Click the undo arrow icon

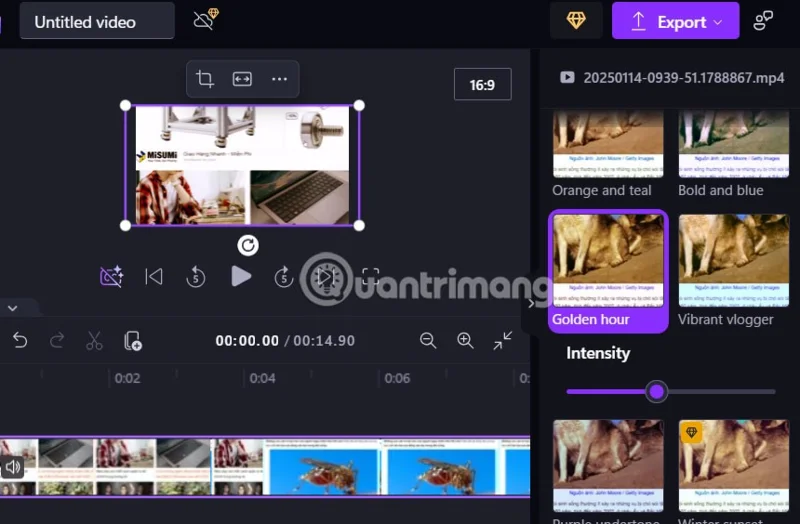(x=20, y=340)
